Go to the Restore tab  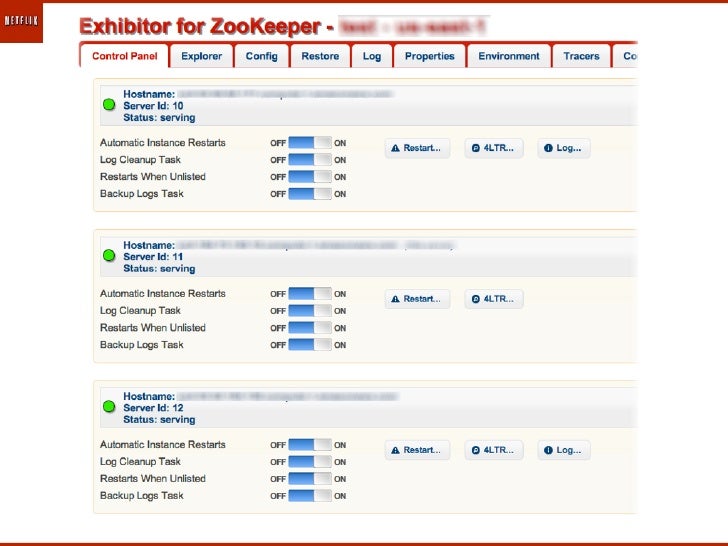320,56
